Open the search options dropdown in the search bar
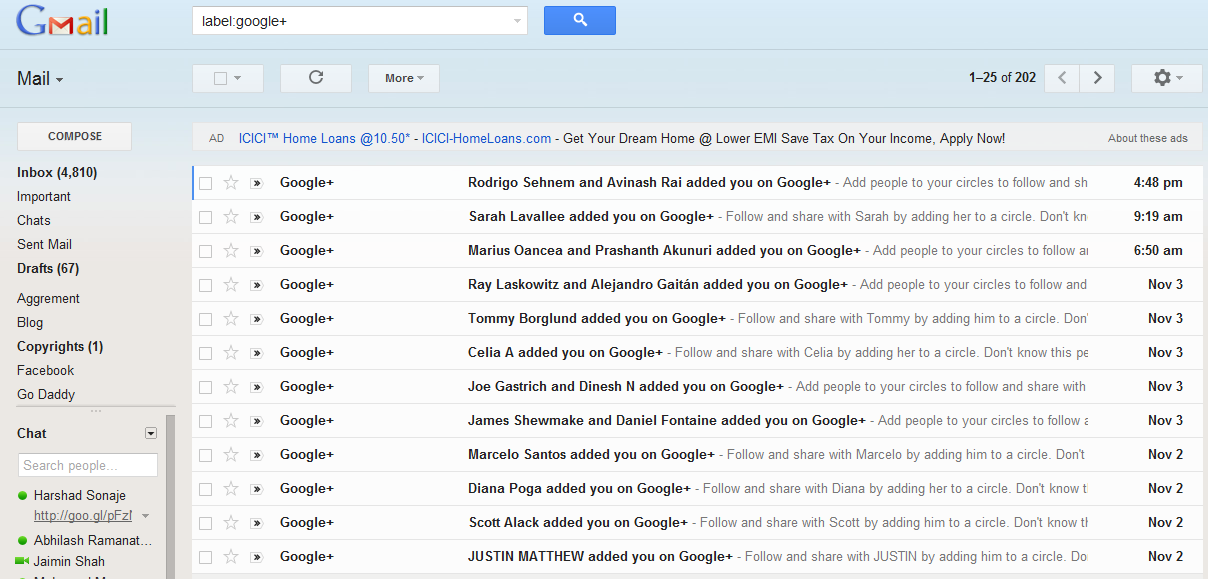 516,20
